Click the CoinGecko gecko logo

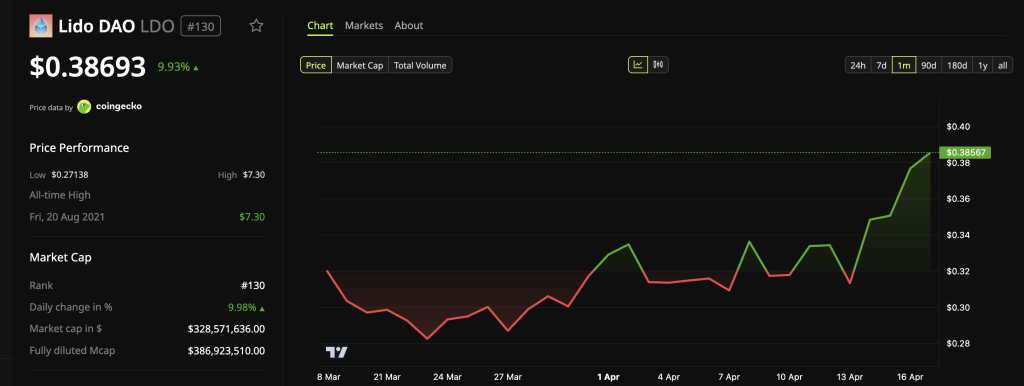[x=84, y=106]
